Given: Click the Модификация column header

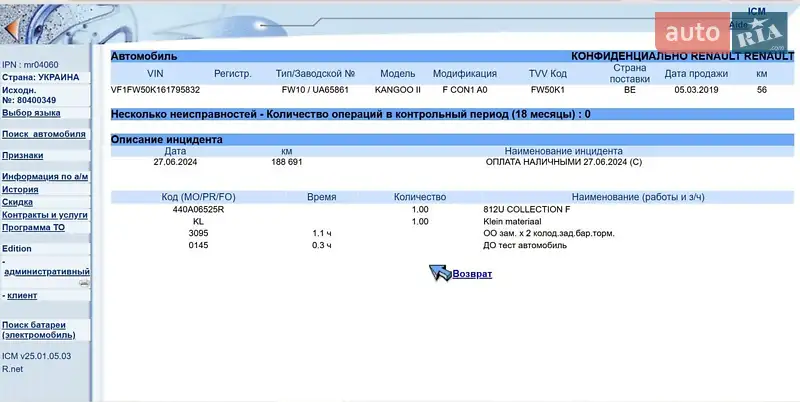Looking at the screenshot, I should coord(465,73).
